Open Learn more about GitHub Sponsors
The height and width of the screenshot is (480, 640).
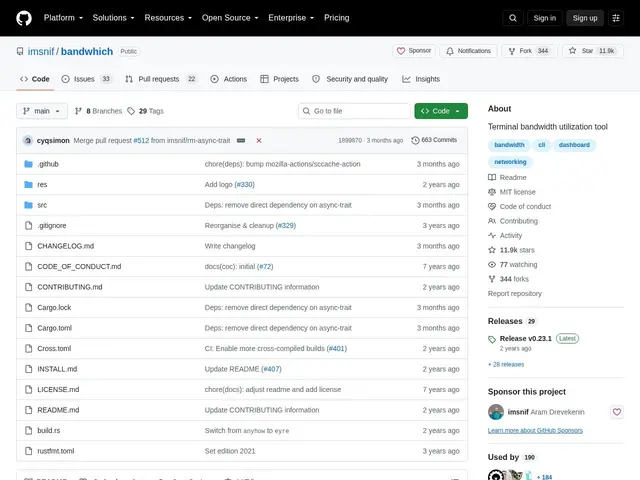(x=535, y=431)
